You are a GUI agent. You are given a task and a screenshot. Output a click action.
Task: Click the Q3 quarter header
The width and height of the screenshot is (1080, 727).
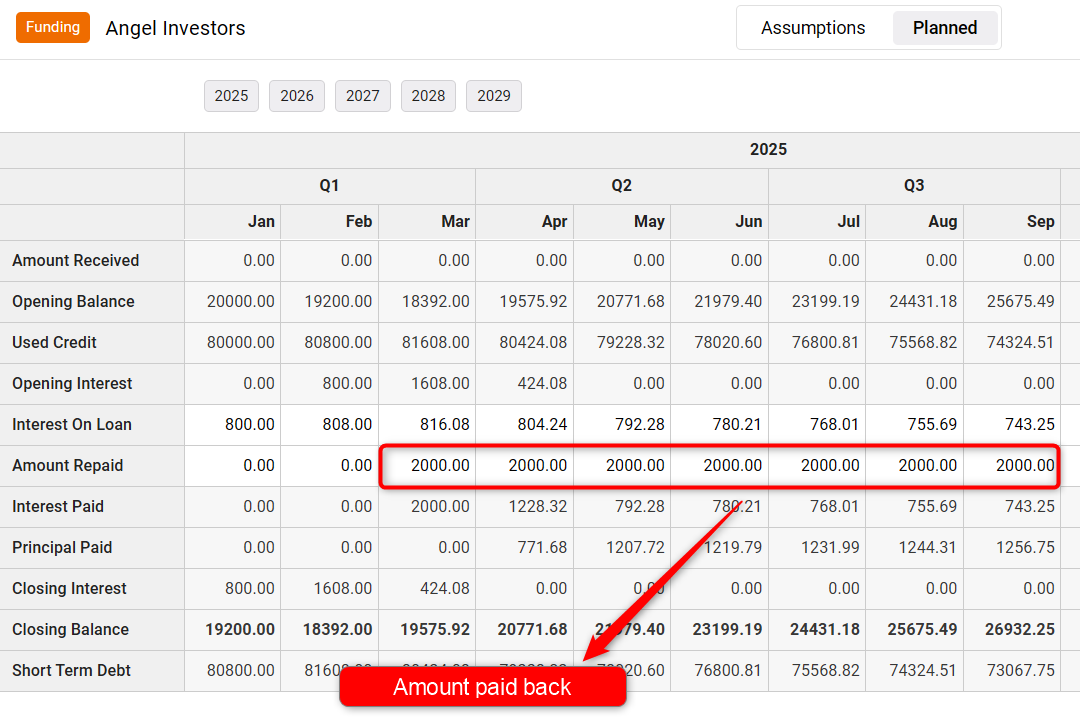(914, 186)
